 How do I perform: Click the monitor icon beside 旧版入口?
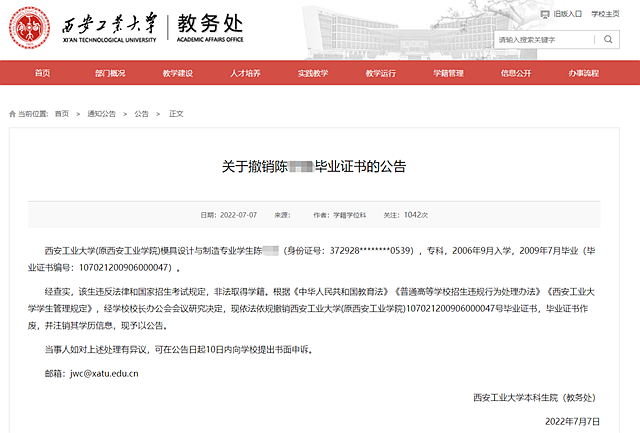[545, 14]
